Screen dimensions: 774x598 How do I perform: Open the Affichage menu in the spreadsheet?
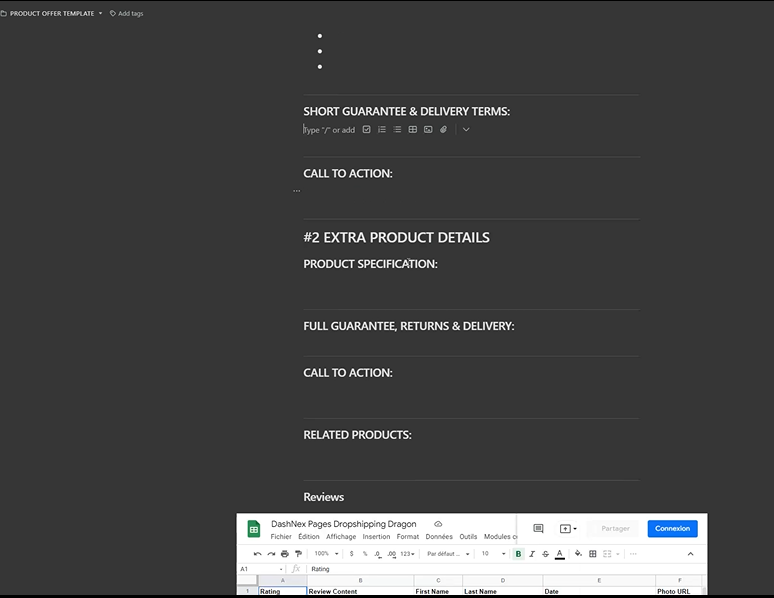[341, 537]
